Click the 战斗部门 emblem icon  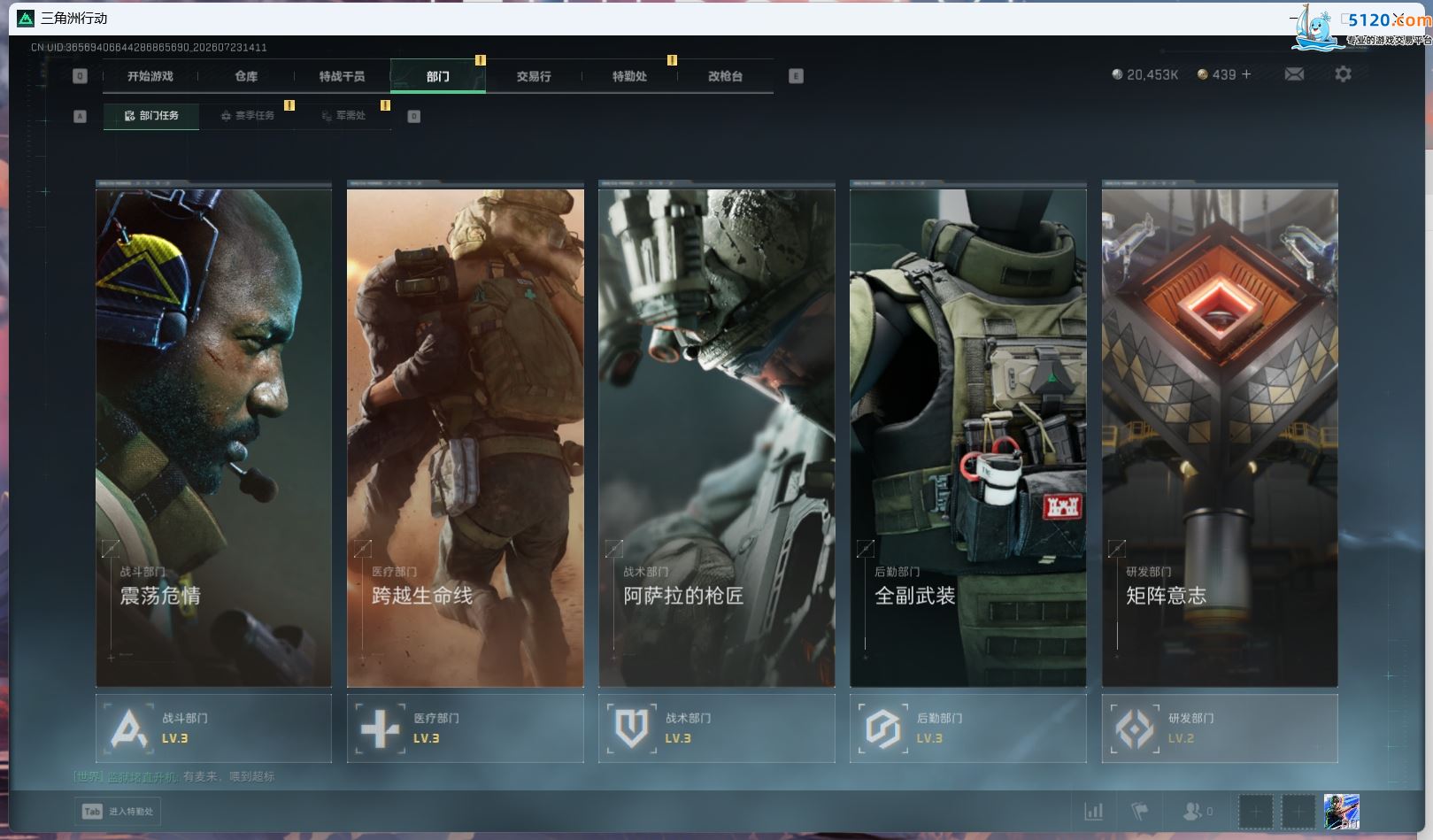[x=129, y=728]
